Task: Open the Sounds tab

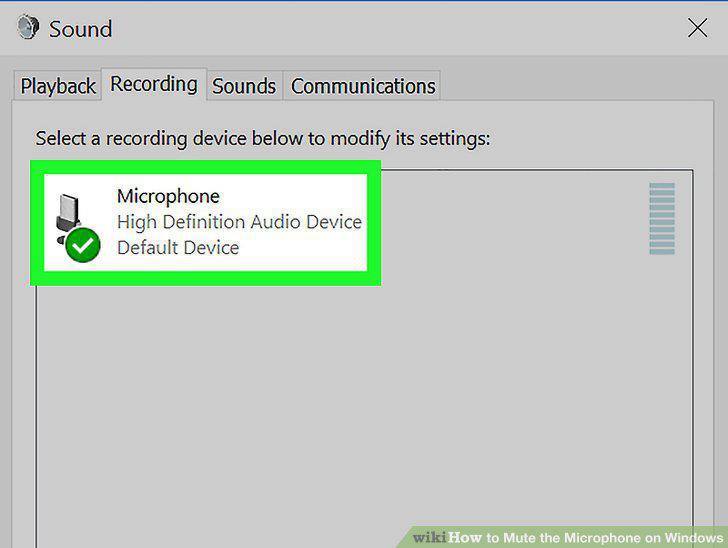Action: click(244, 86)
